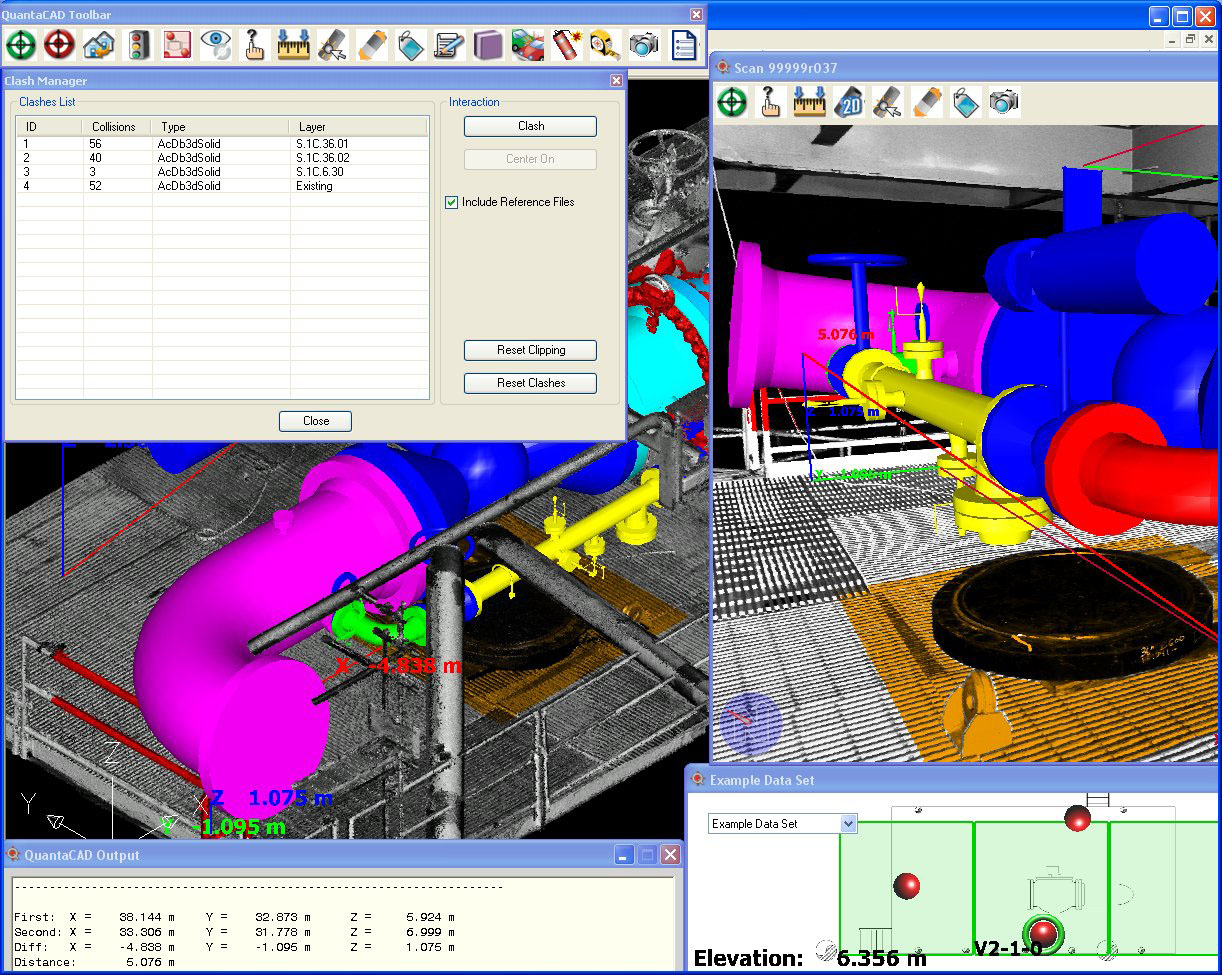The height and width of the screenshot is (975, 1222).
Task: Click the camera snapshot icon in Scan window
Action: (1004, 102)
